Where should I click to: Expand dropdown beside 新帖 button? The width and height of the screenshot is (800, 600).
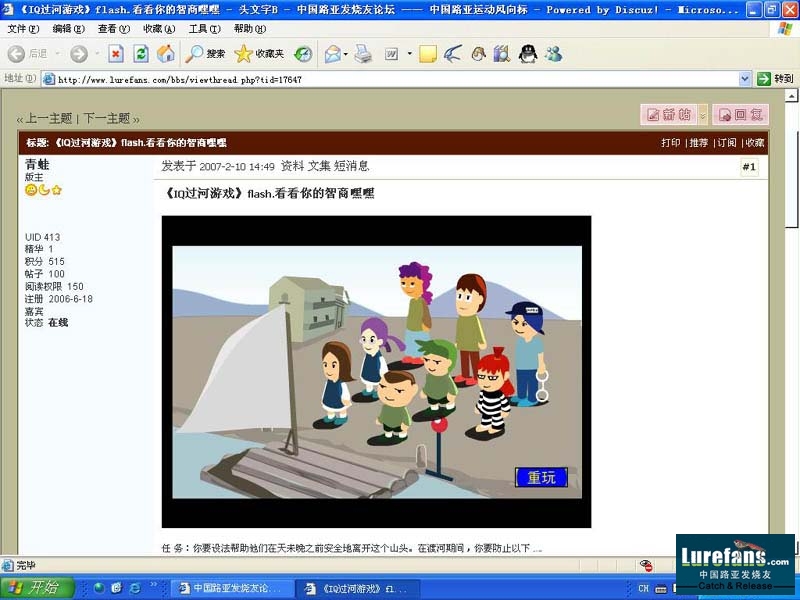(x=703, y=115)
